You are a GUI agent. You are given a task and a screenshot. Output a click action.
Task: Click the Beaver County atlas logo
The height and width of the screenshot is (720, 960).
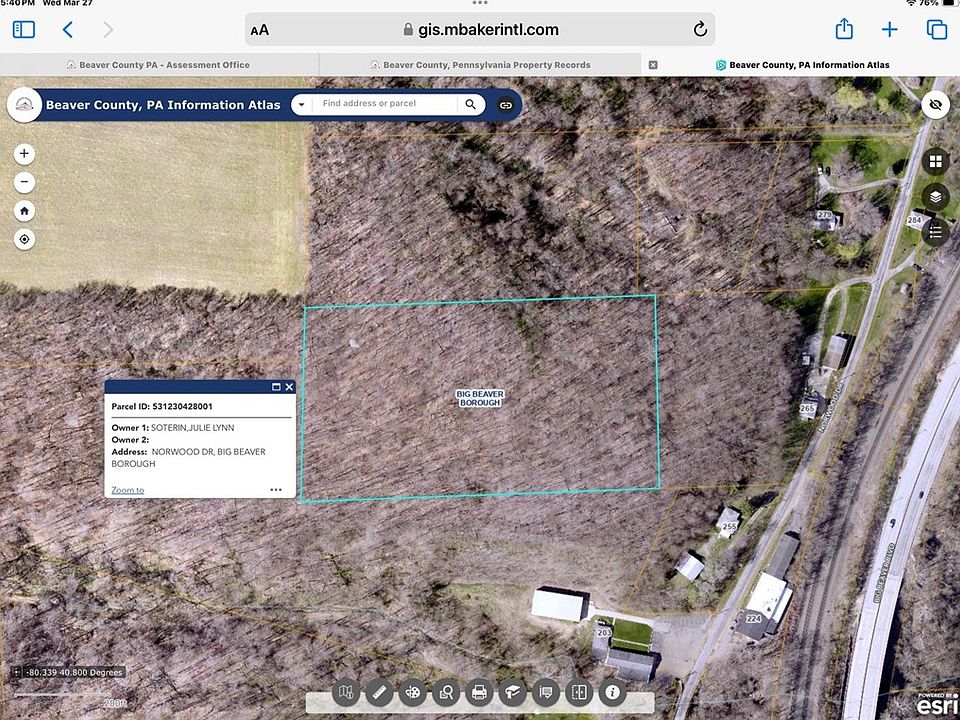coord(24,105)
